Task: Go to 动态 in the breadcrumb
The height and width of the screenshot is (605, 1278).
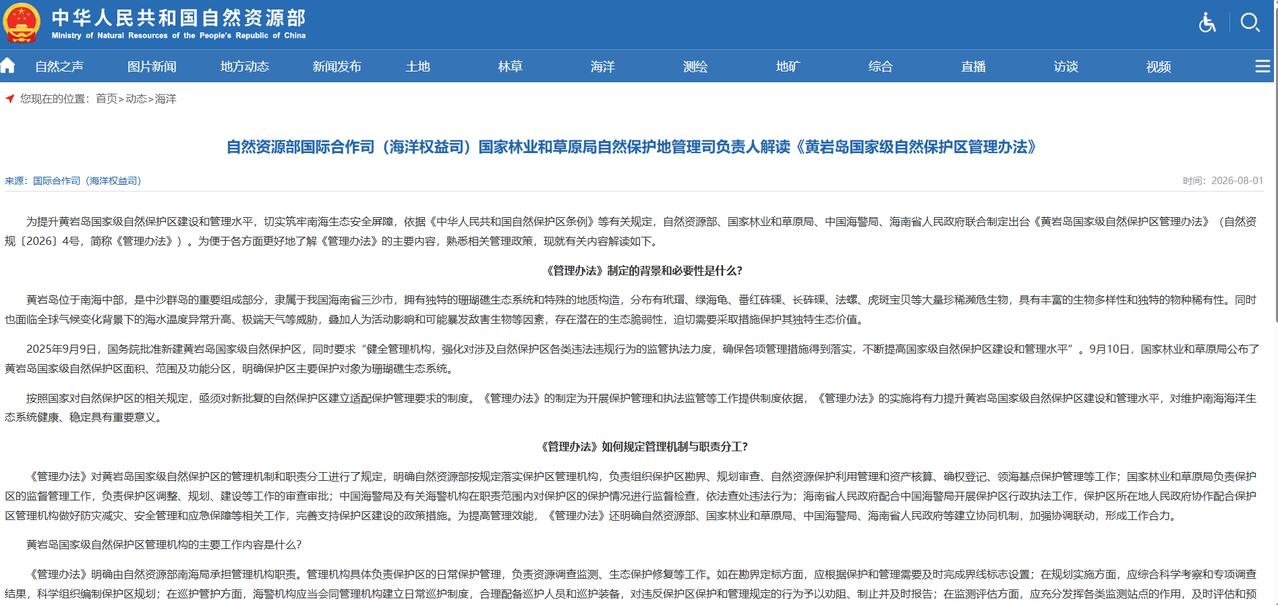Action: (136, 99)
